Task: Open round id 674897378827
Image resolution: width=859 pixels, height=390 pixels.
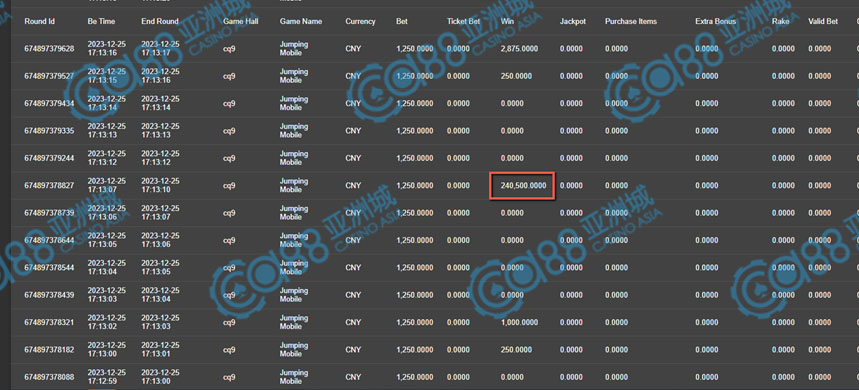Action: tap(49, 186)
